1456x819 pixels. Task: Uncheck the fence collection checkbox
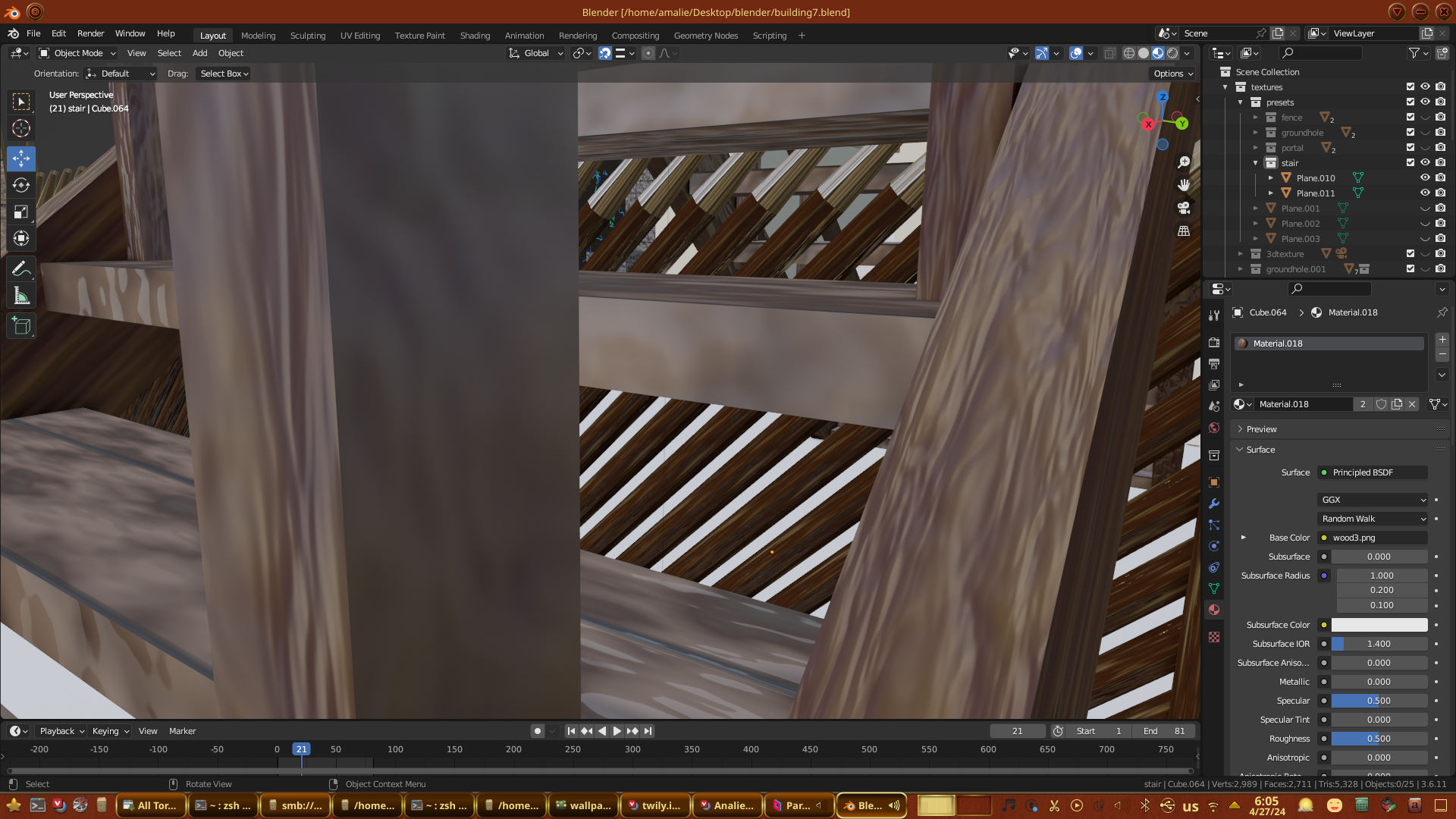(x=1410, y=118)
